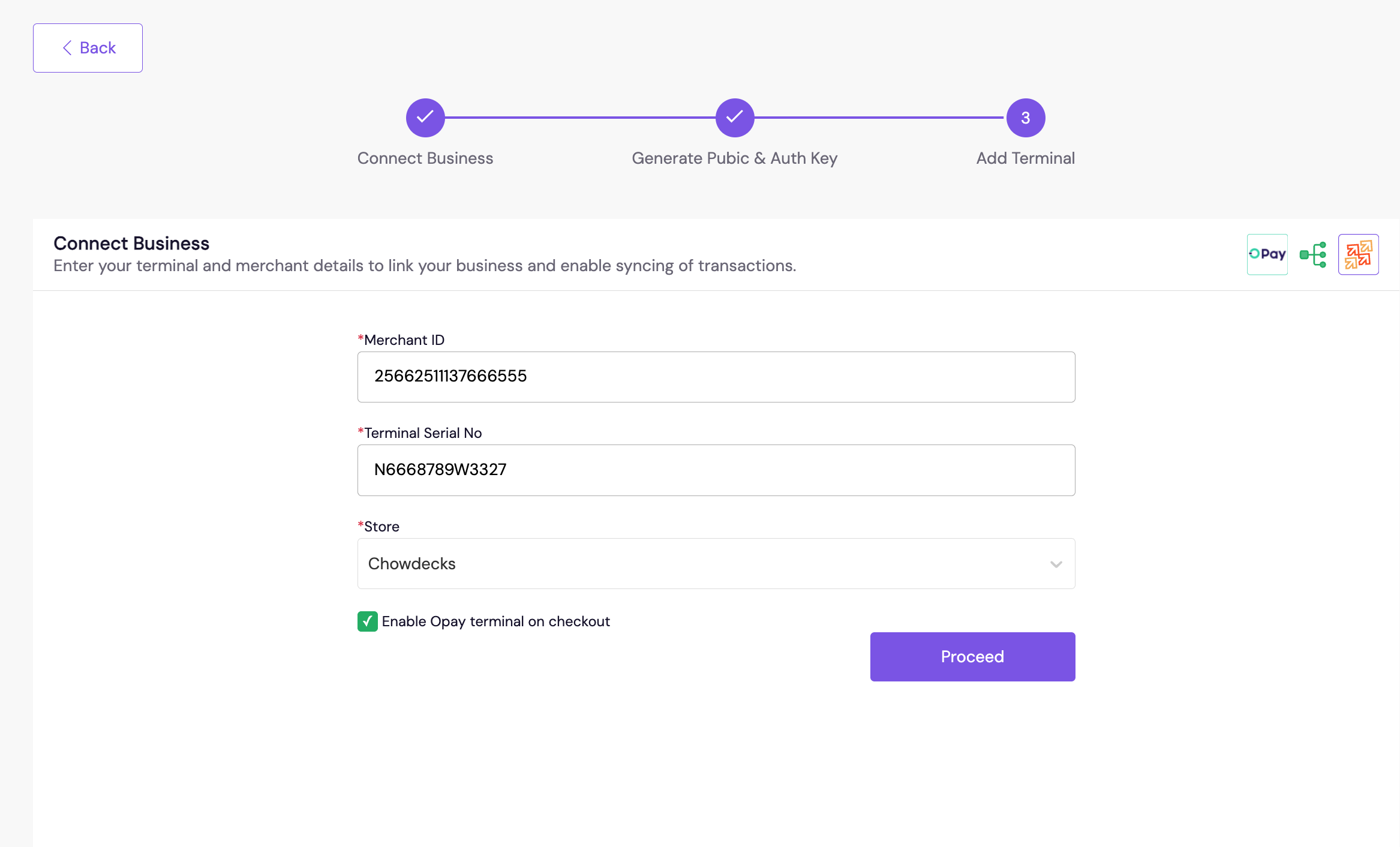Image resolution: width=1400 pixels, height=847 pixels.
Task: Click the Back button
Action: click(x=88, y=48)
